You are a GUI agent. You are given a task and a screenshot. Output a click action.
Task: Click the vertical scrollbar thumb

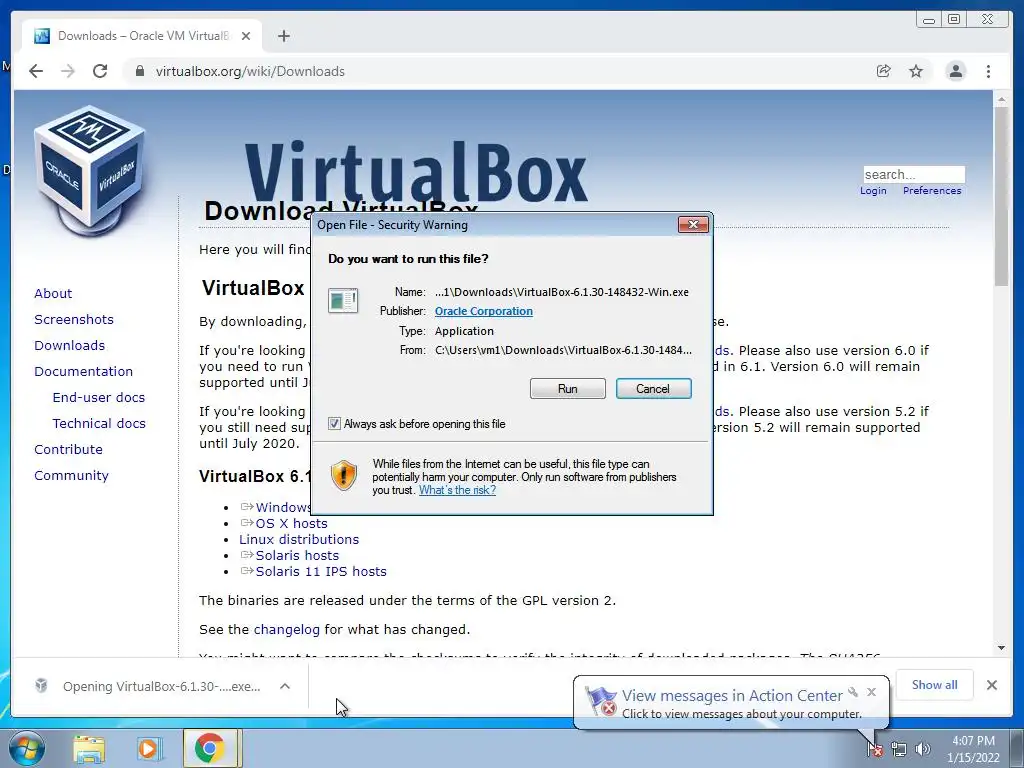click(x=1001, y=196)
